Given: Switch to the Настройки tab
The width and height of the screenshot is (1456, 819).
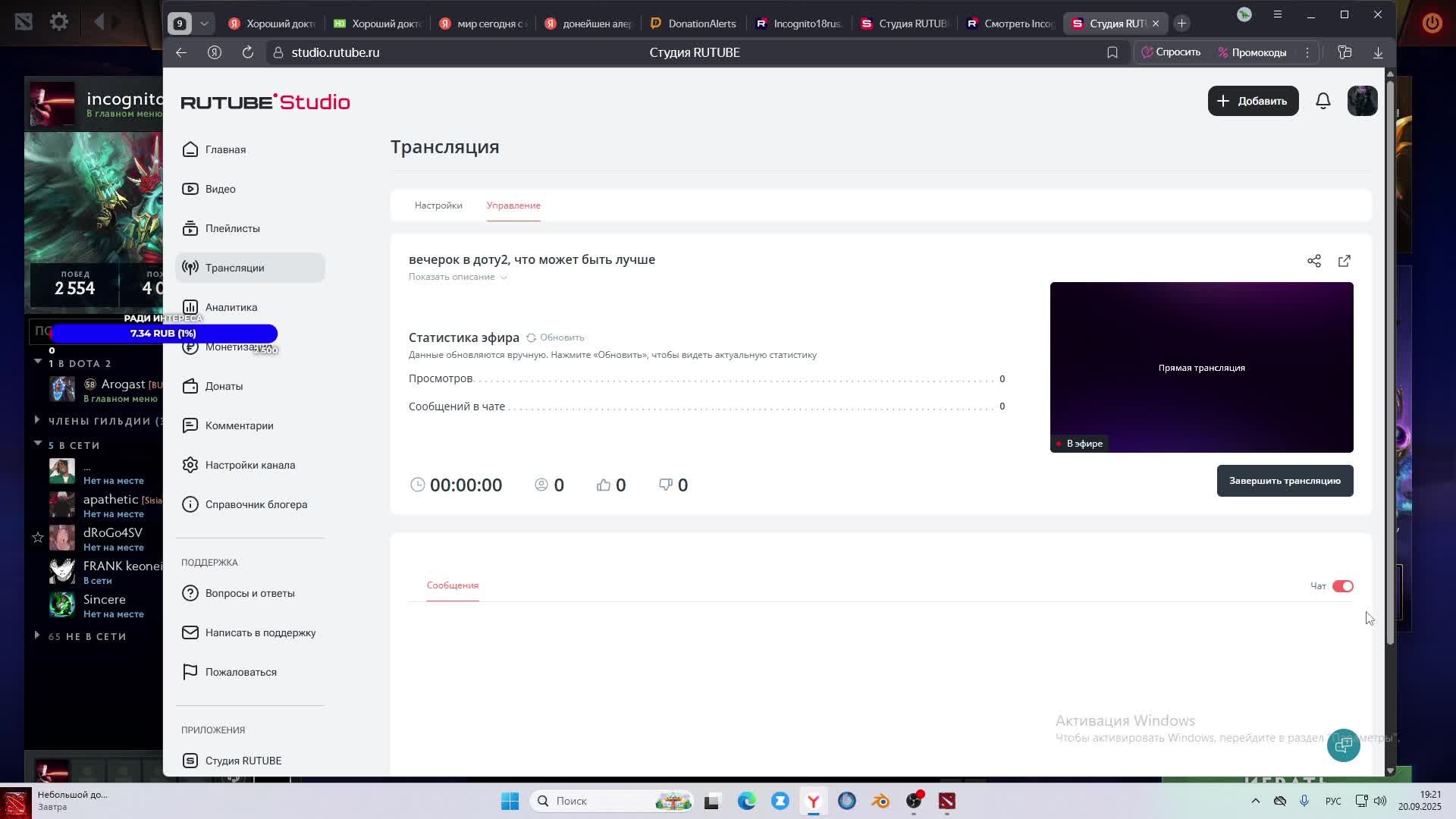Looking at the screenshot, I should point(438,206).
